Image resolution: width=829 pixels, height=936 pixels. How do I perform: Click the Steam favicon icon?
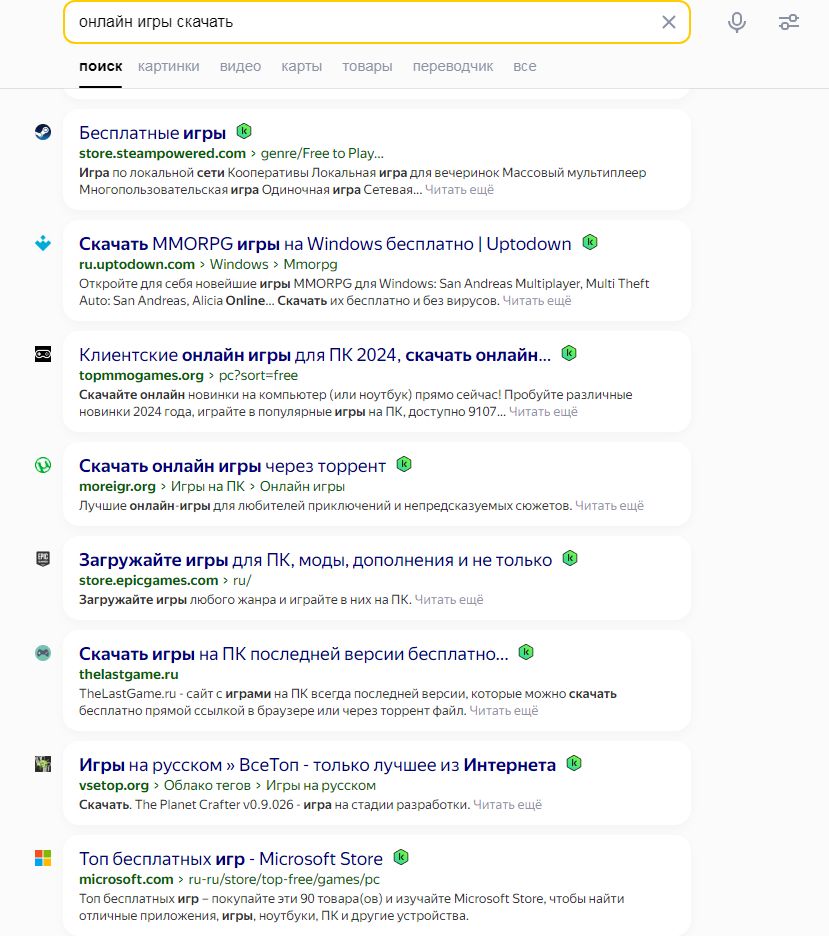coord(43,132)
